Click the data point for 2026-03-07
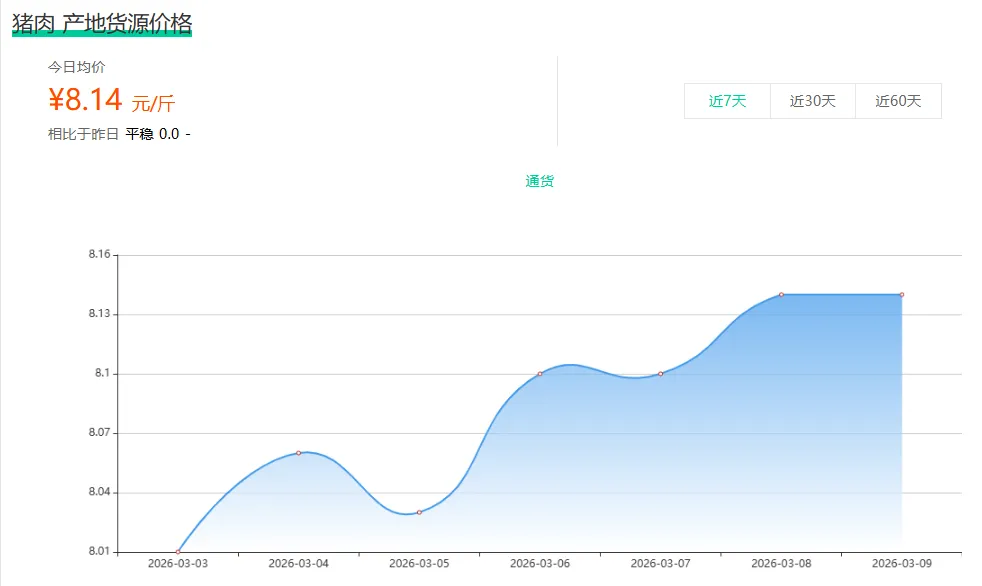982x586 pixels. (661, 374)
